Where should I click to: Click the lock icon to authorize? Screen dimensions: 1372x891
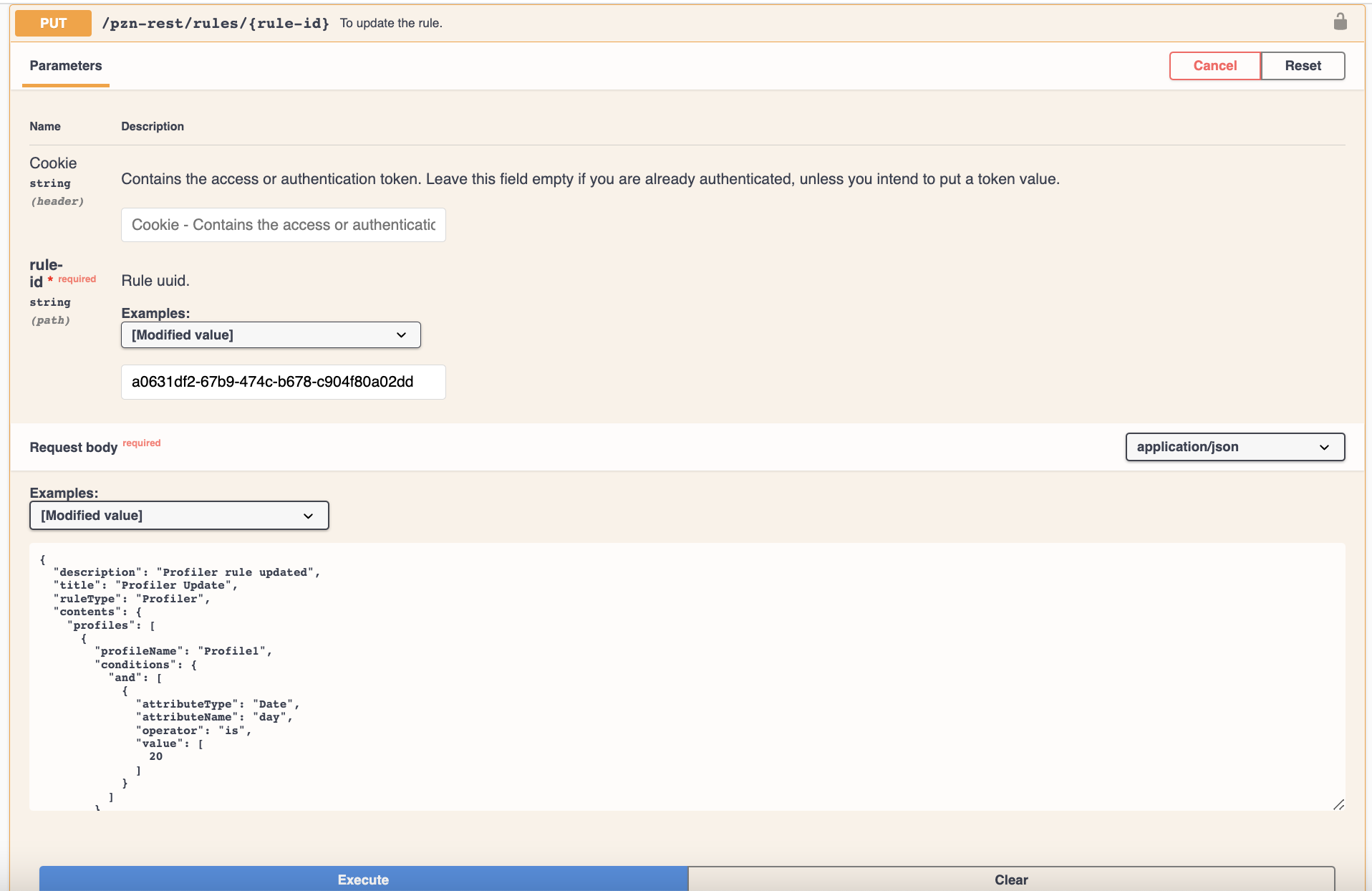(1340, 21)
